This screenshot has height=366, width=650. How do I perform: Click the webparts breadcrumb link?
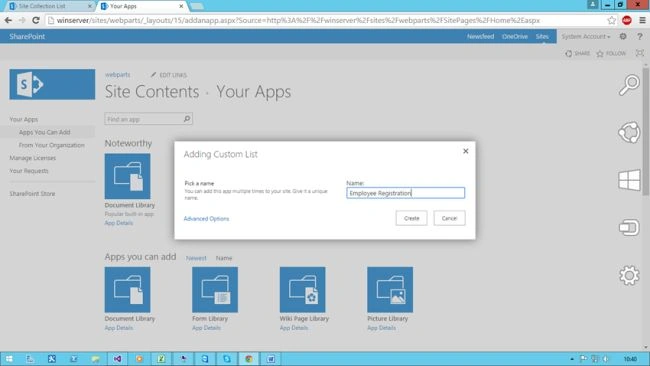pyautogui.click(x=117, y=75)
